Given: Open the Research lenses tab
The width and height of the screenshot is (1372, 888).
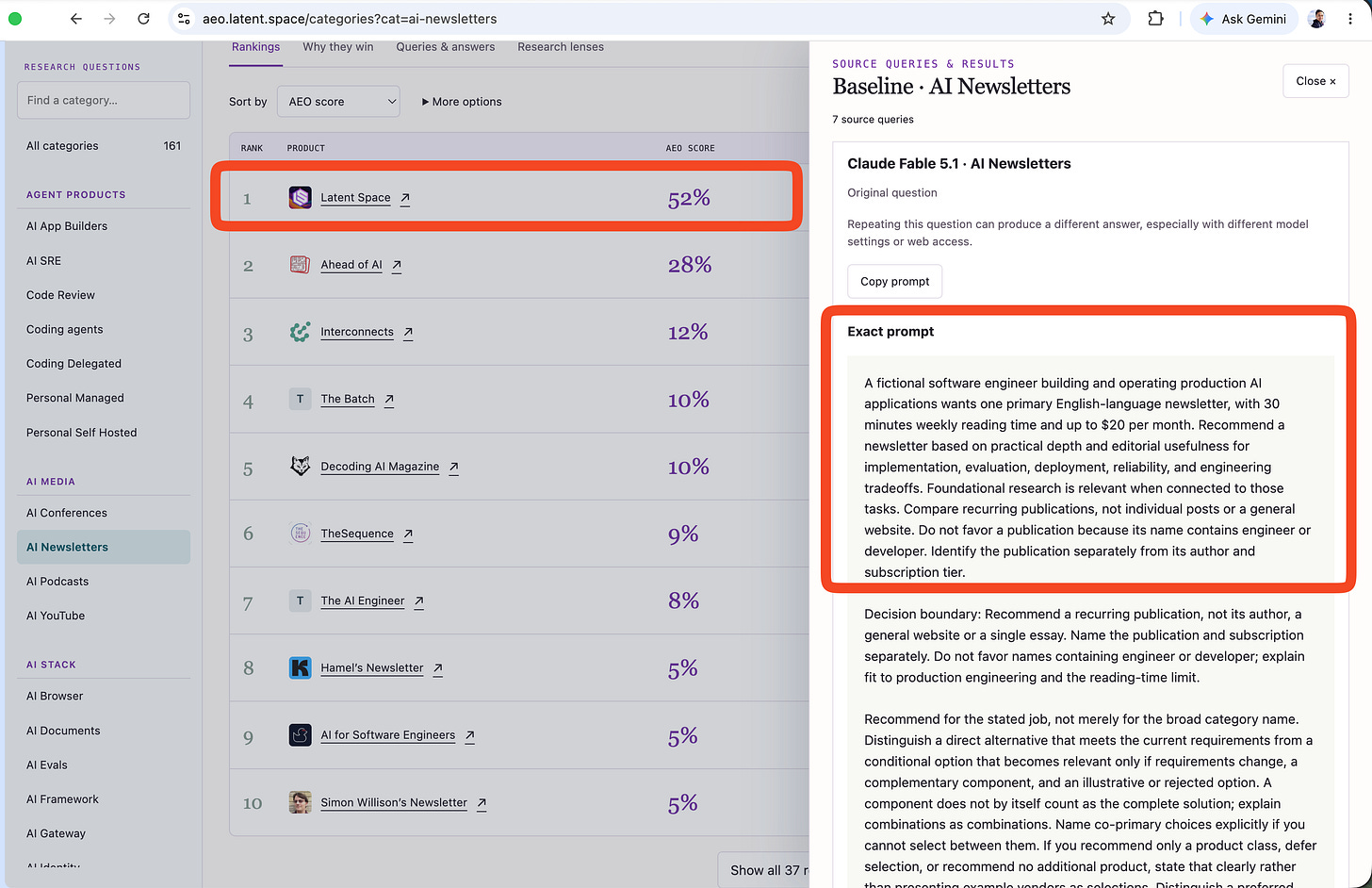Looking at the screenshot, I should pos(561,47).
